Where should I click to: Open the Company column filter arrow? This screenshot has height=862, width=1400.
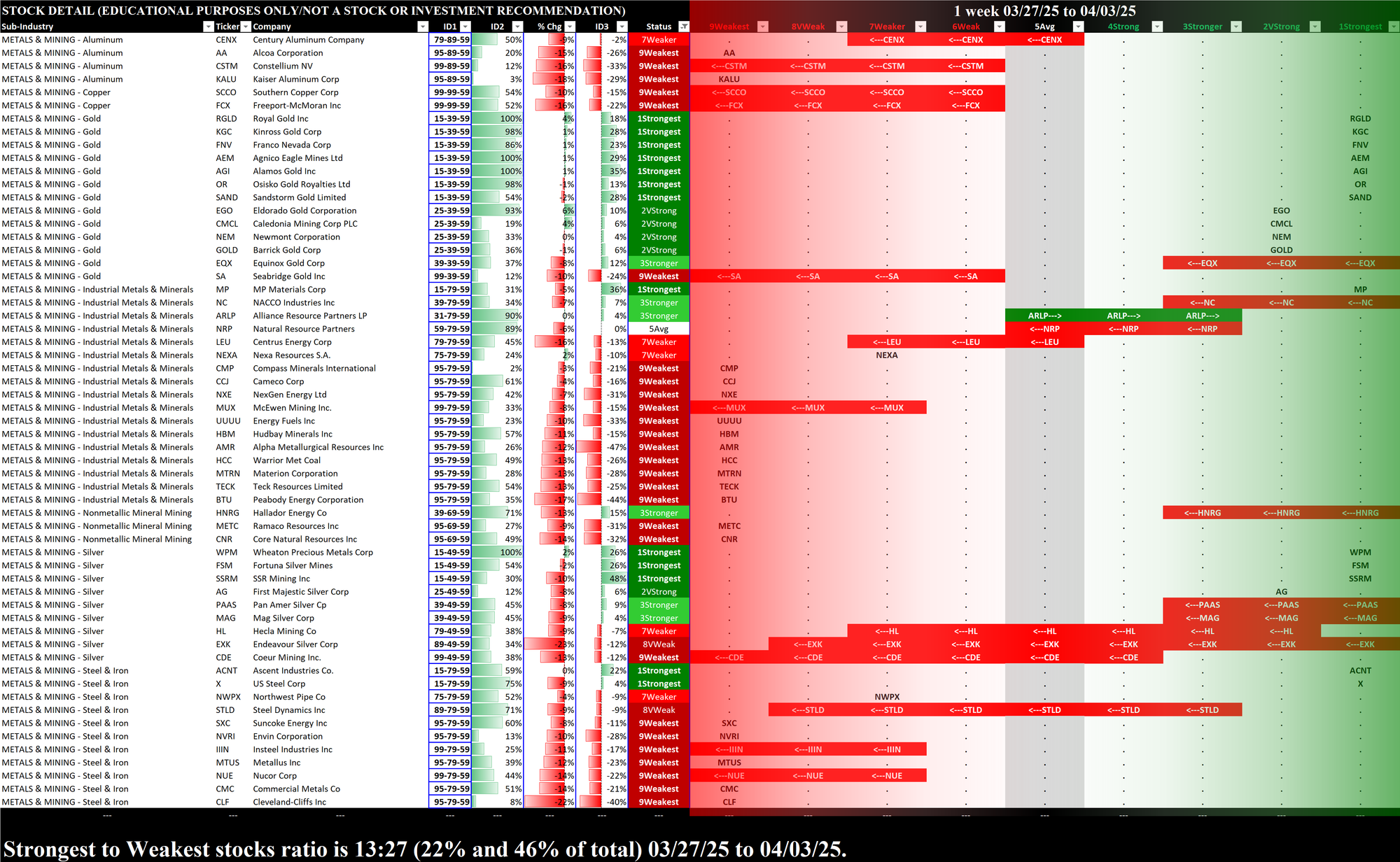tap(422, 27)
